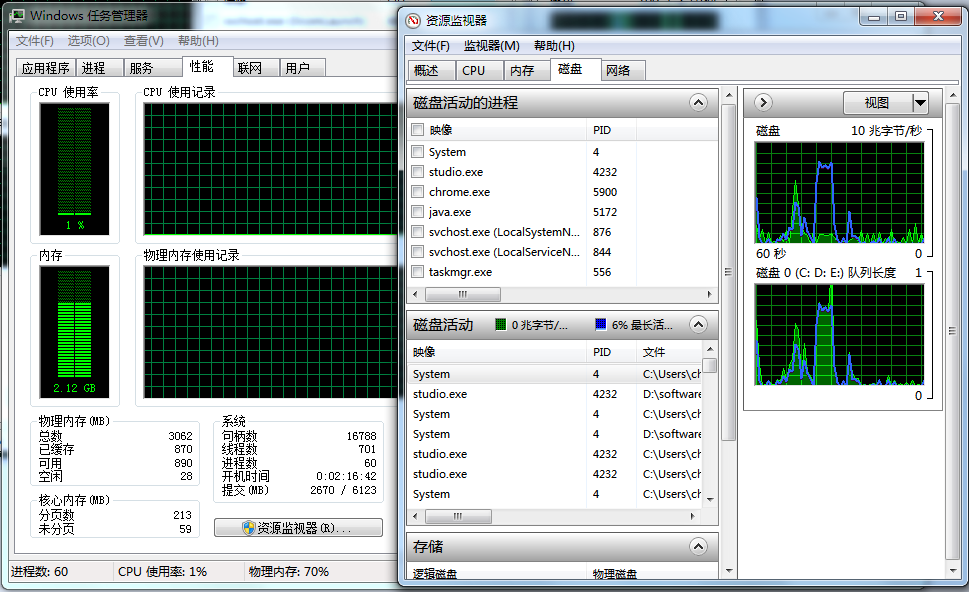Open 文件(F) menu in Resource Monitor
The image size is (969, 592).
click(431, 46)
